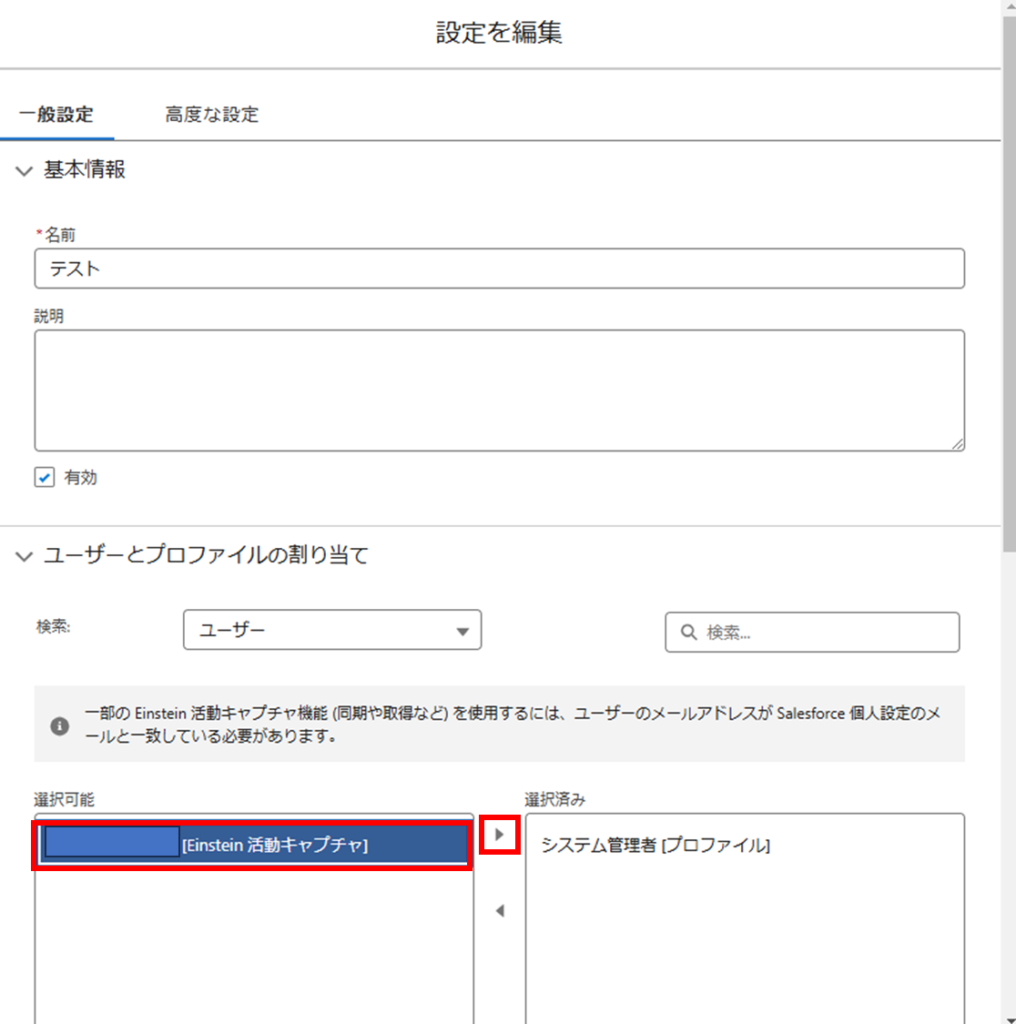Select the 一般設定 tab

[56, 114]
